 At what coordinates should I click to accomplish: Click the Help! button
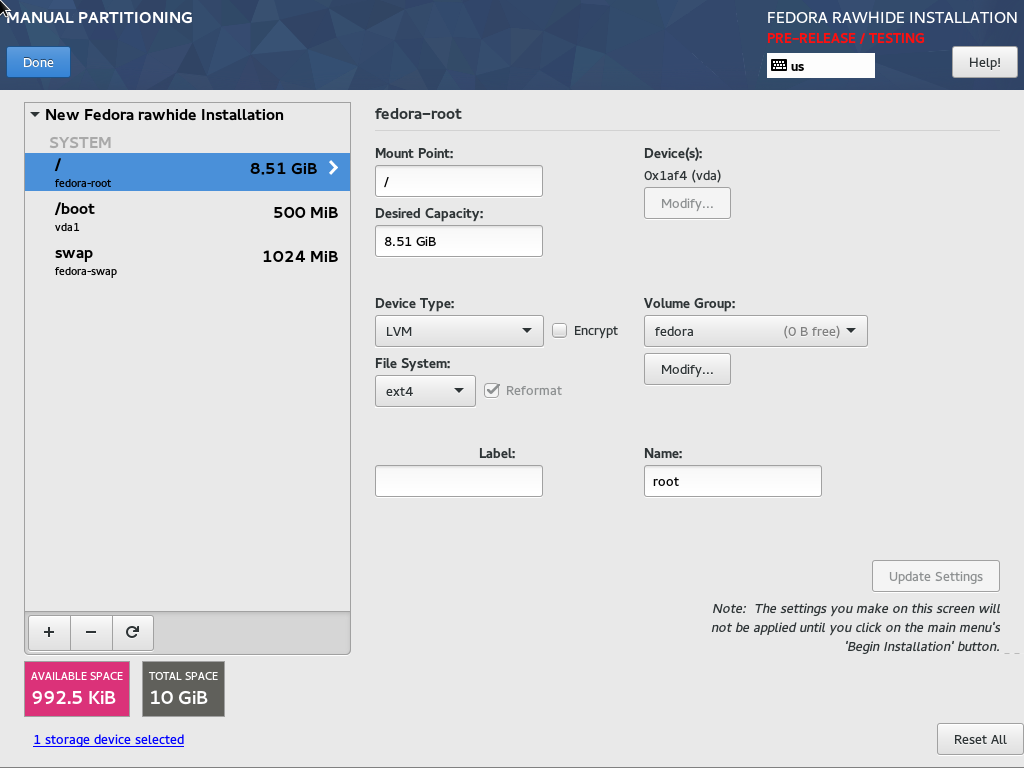984,63
